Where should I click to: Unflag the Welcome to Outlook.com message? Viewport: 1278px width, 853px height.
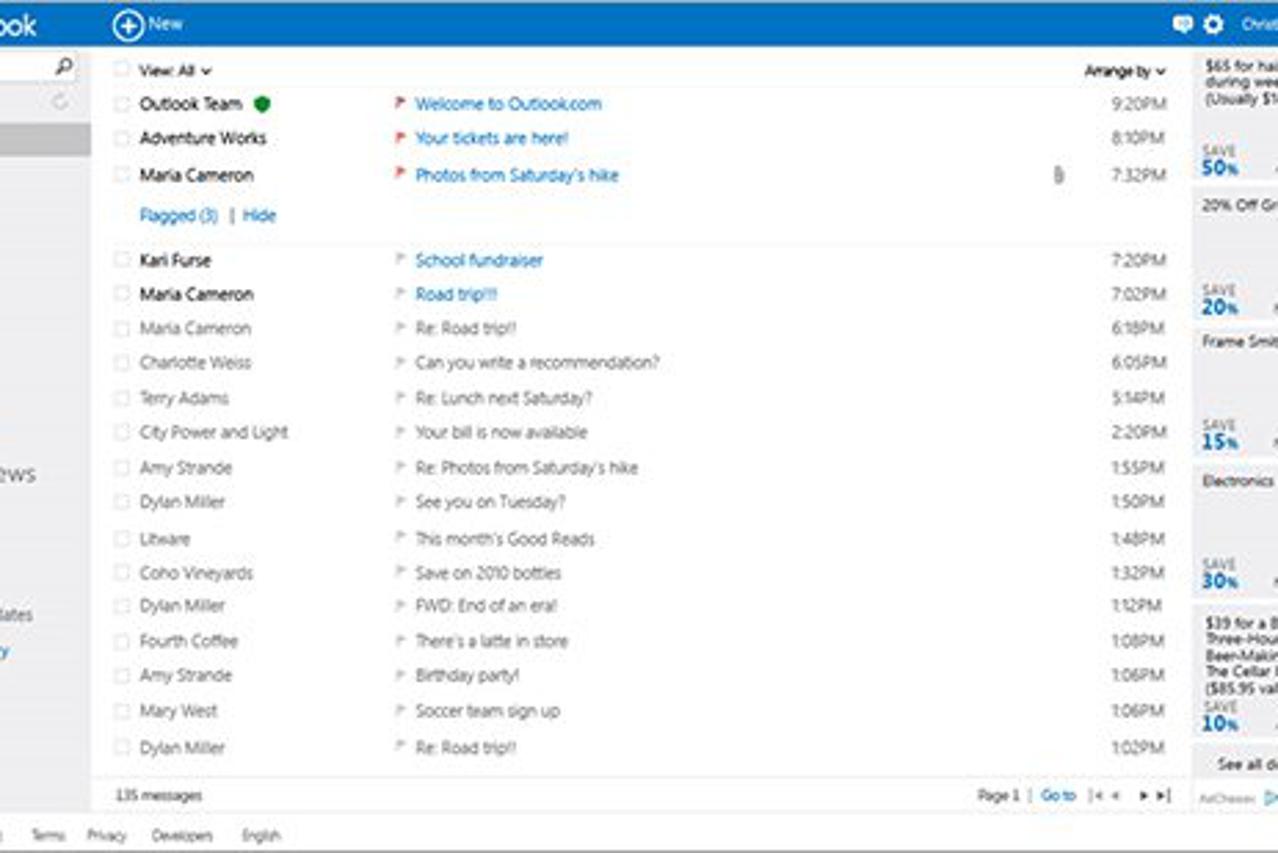tap(400, 103)
